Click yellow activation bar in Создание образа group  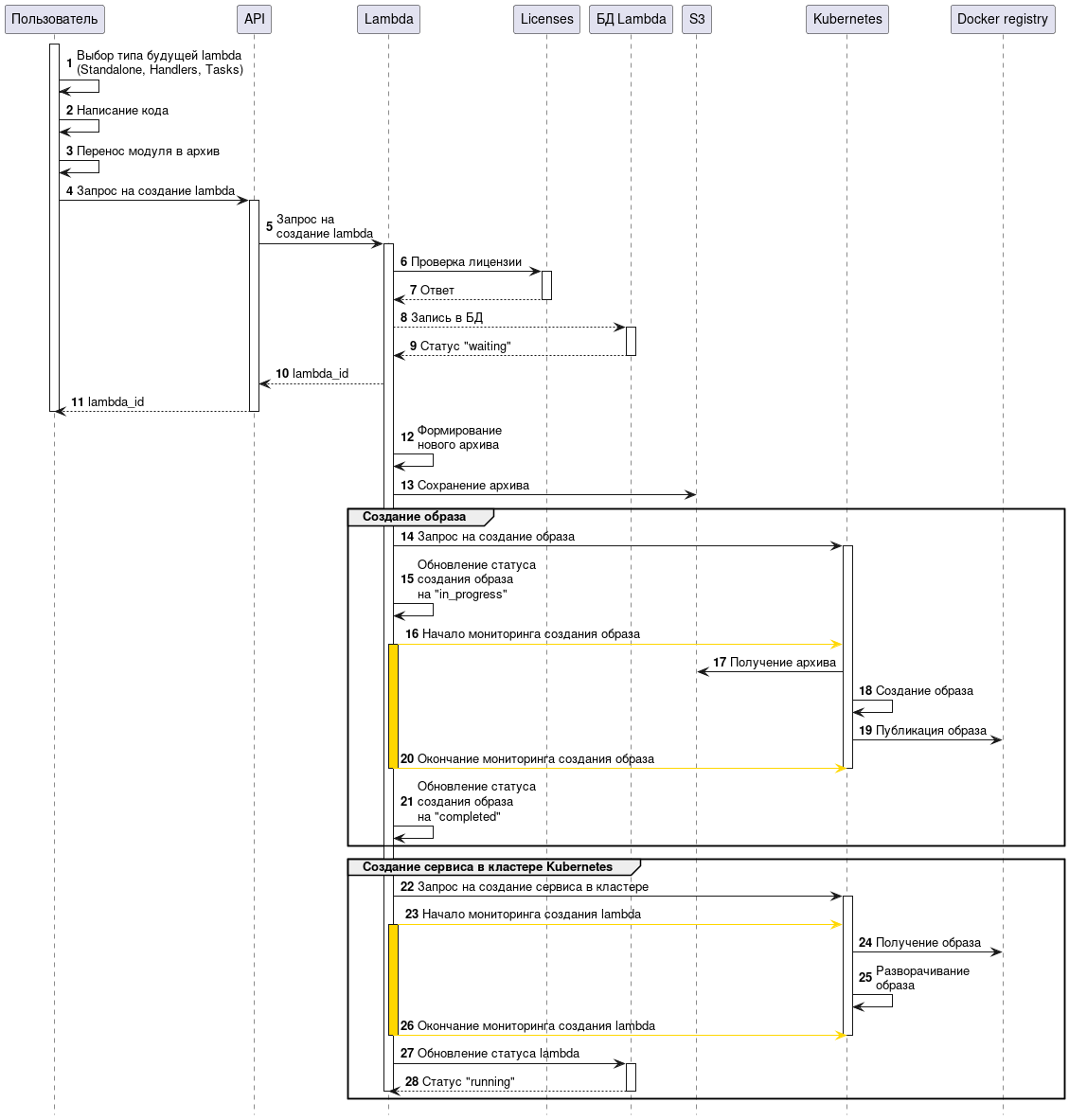[x=393, y=705]
